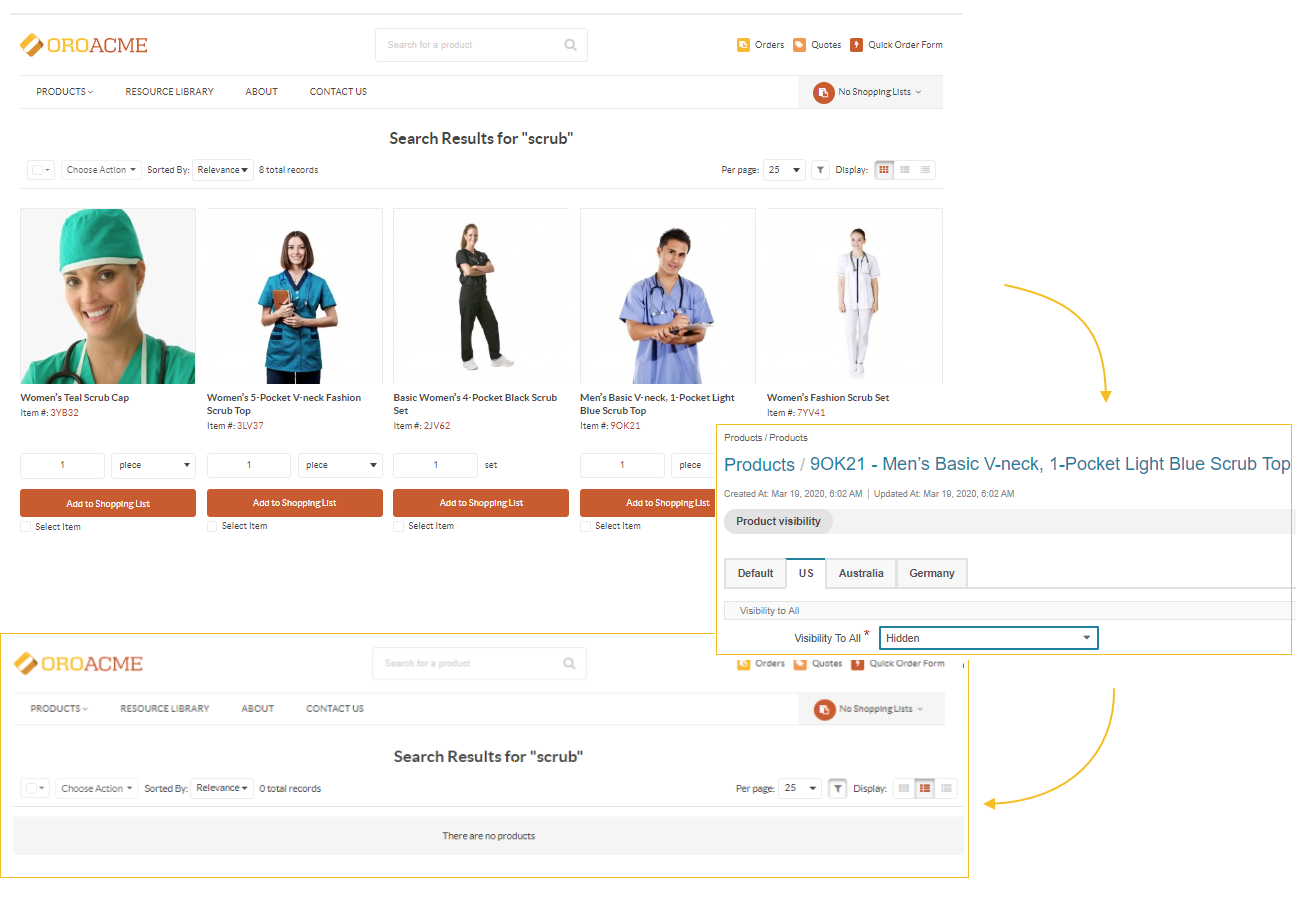Open Basic Women's 4-Pocket Black Scrub Set image
This screenshot has width=1308, height=911.
(x=481, y=296)
